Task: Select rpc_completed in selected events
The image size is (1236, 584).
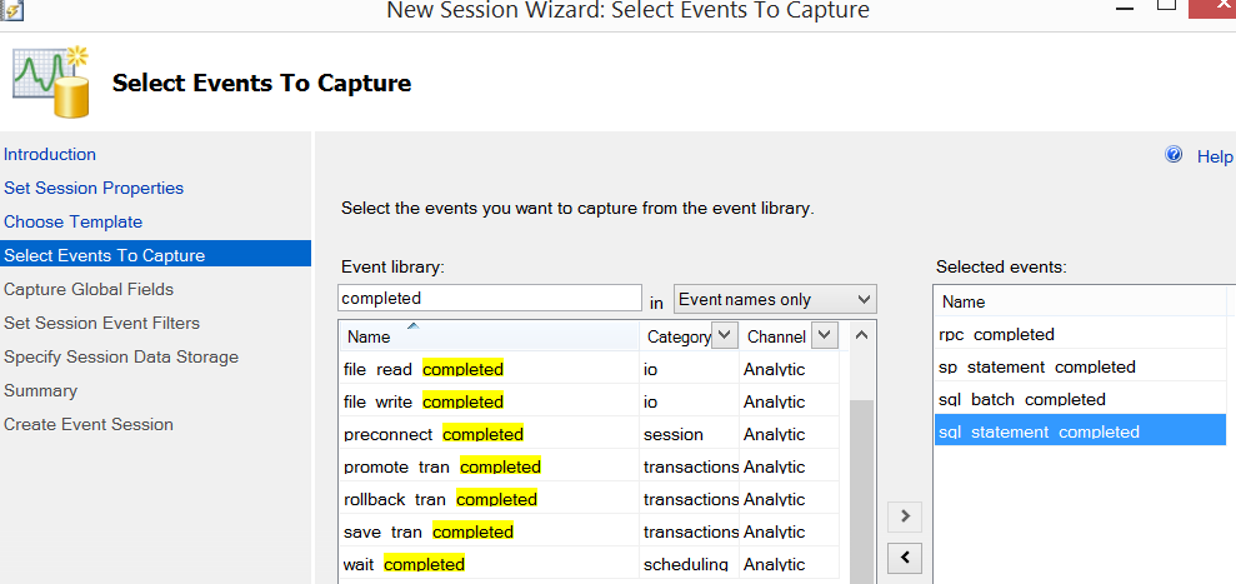Action: (1080, 334)
